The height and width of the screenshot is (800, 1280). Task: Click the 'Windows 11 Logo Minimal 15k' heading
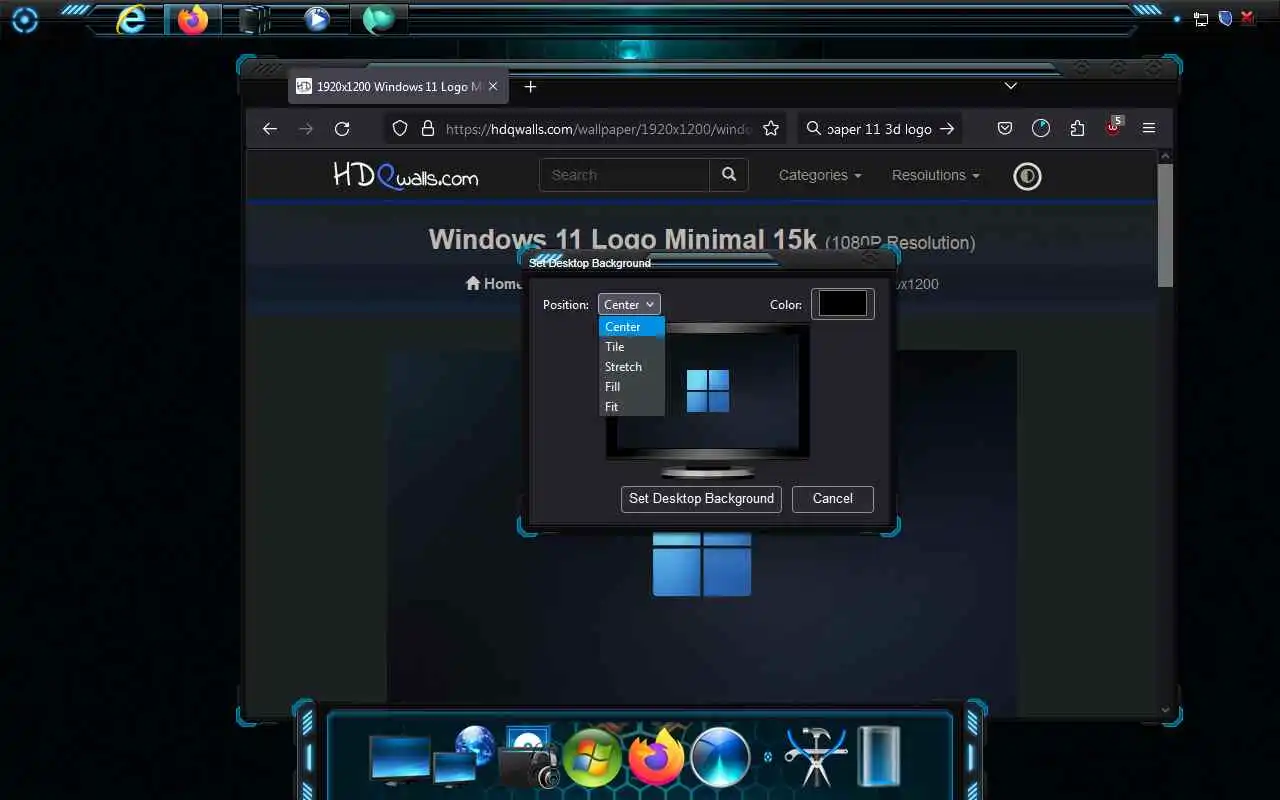[623, 240]
